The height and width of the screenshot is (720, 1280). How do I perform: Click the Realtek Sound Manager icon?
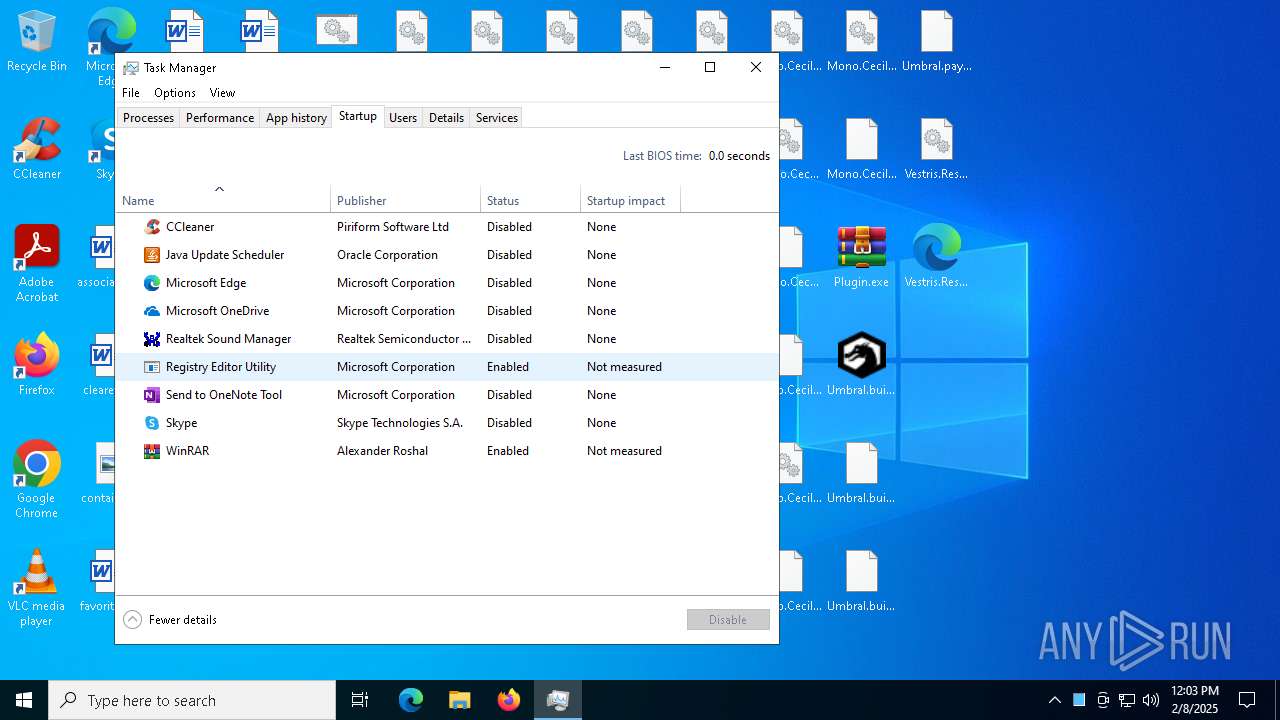152,339
